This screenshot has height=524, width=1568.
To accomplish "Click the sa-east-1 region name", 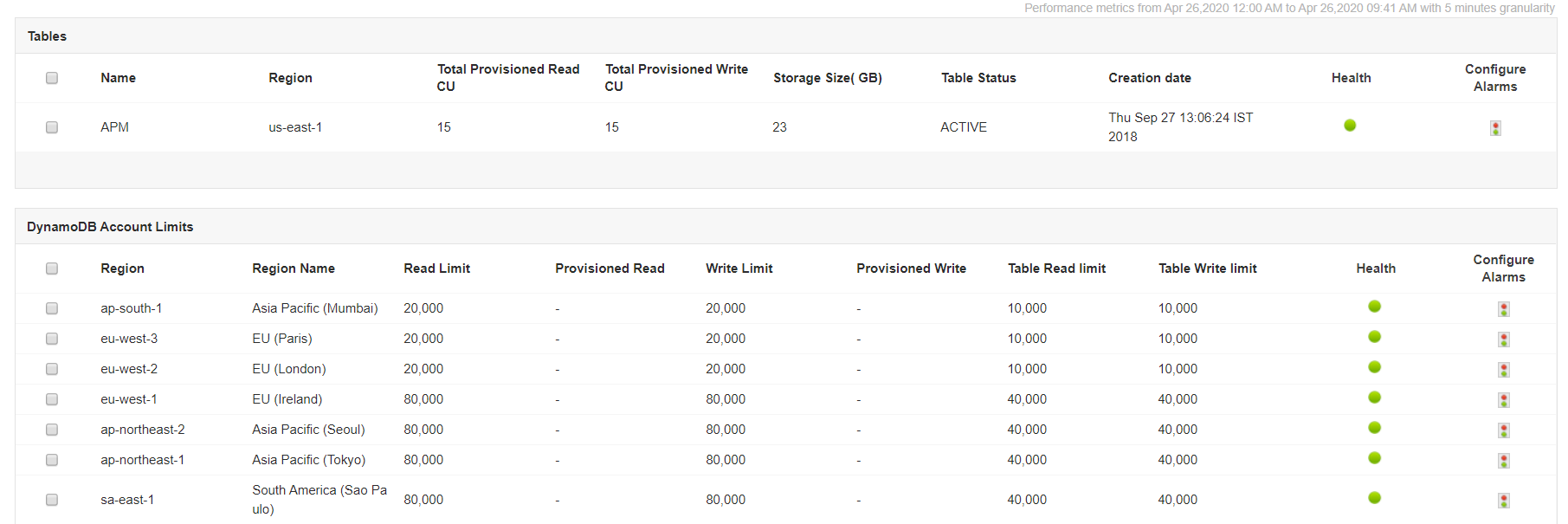I will click(x=127, y=500).
